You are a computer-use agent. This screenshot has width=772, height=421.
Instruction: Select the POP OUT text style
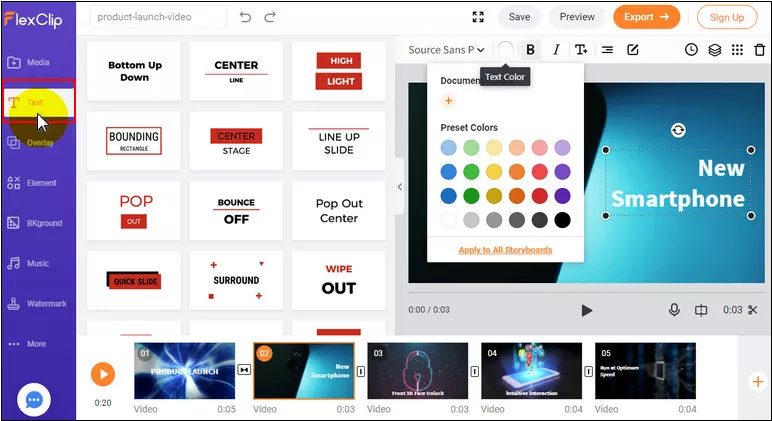tap(134, 211)
